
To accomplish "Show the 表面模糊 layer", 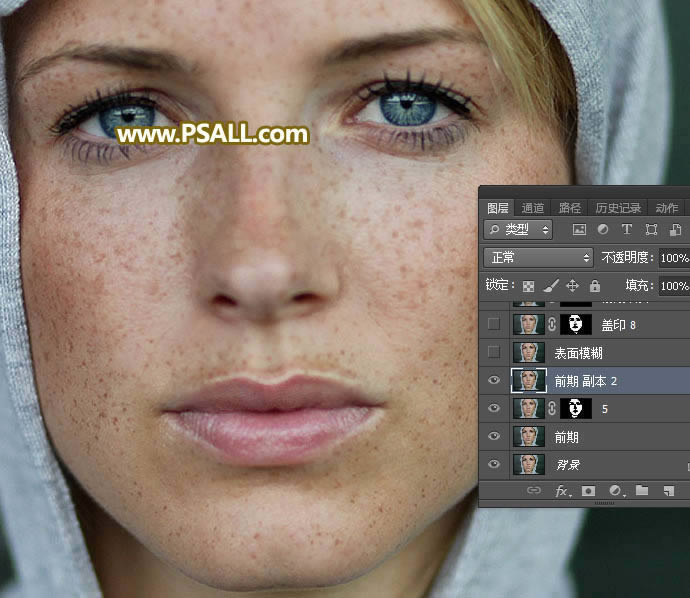I will [x=493, y=352].
